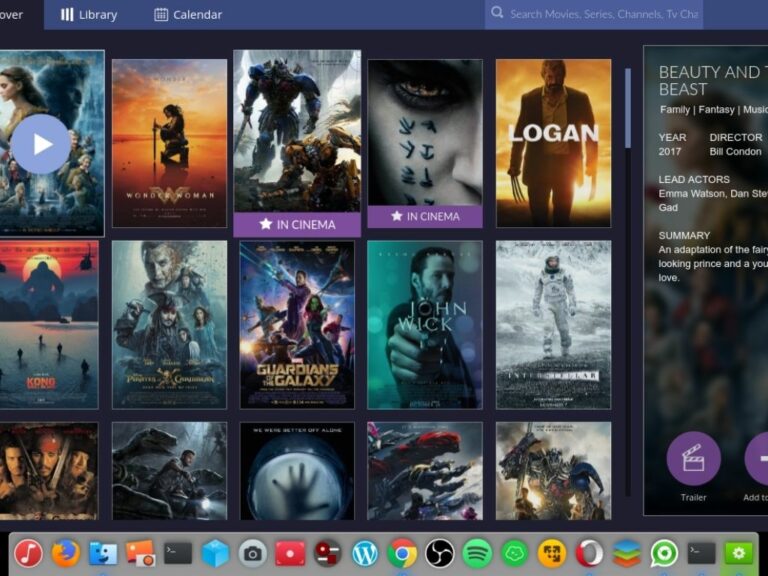This screenshot has height=576, width=768.
Task: Open the Wonder Woman poster
Action: click(169, 143)
